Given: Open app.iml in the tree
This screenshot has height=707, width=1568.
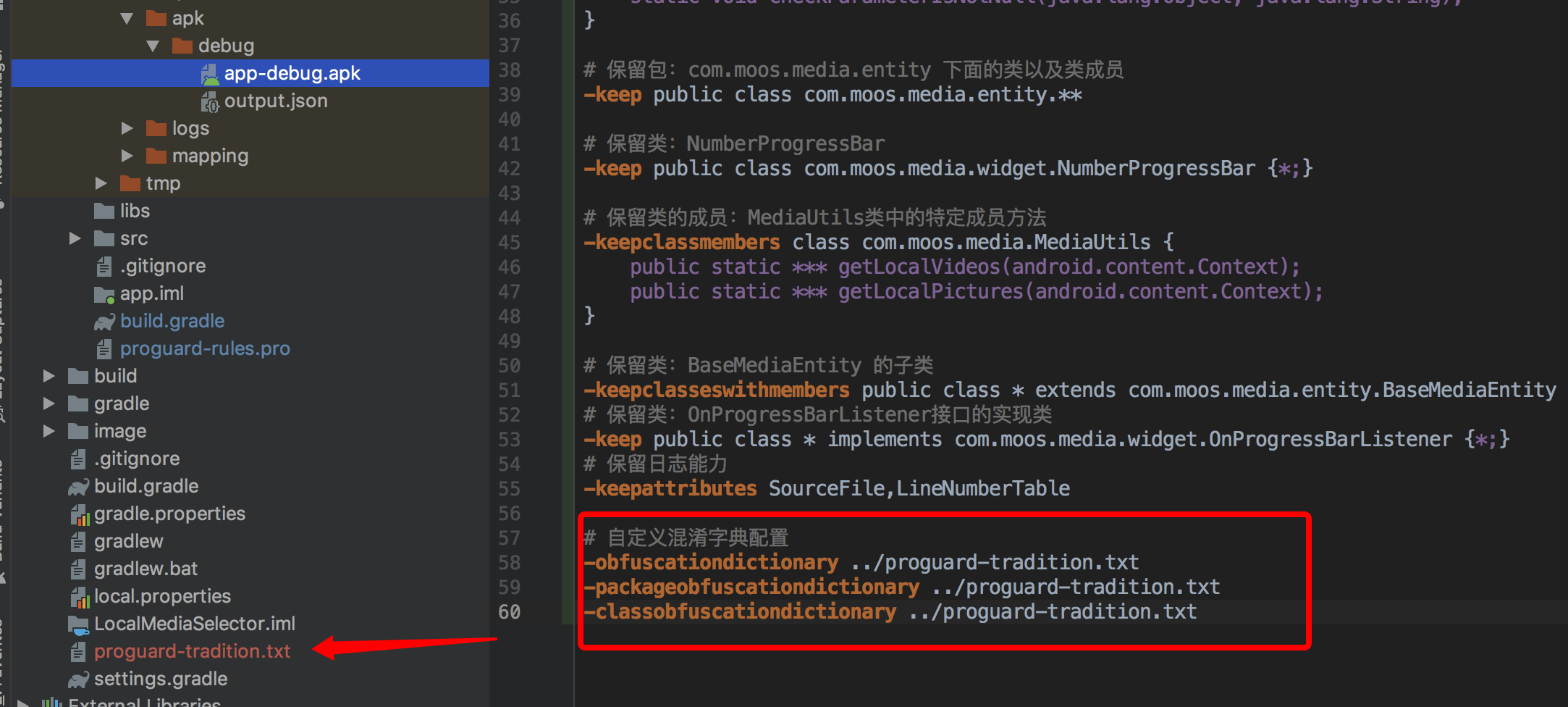Looking at the screenshot, I should (x=152, y=293).
